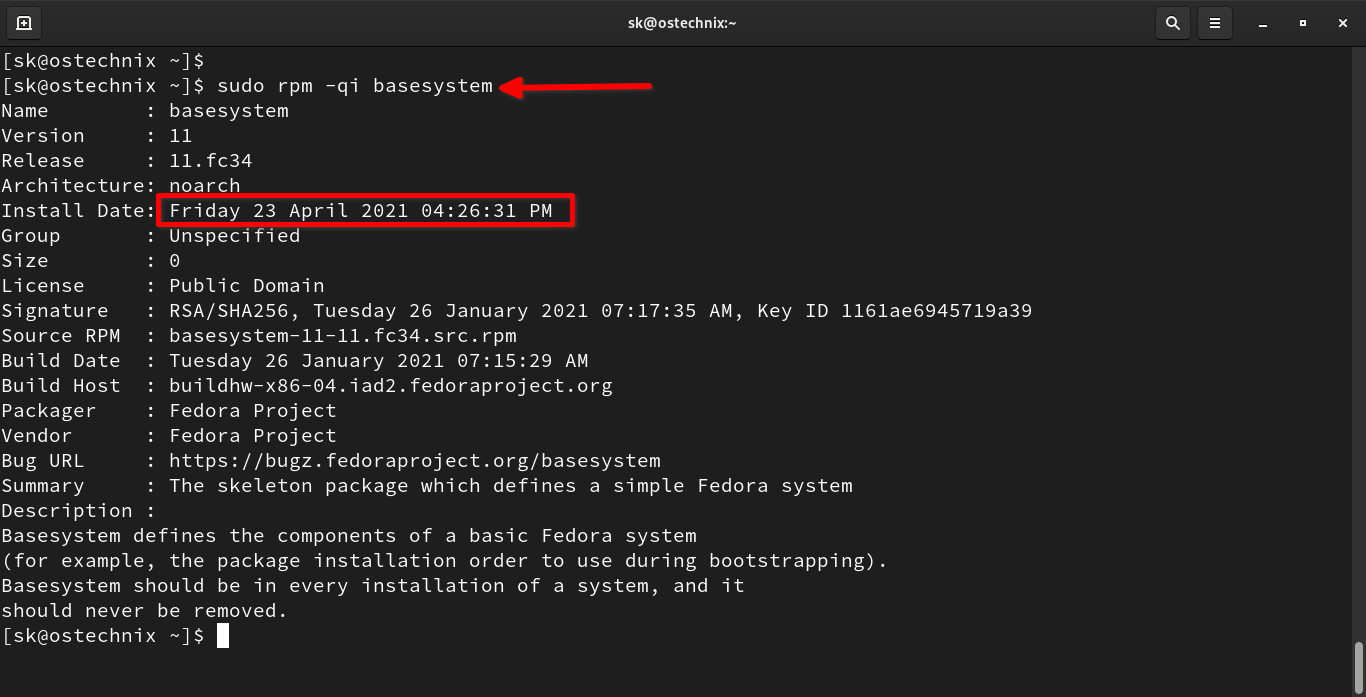Open the hamburger menu

pos(1214,22)
